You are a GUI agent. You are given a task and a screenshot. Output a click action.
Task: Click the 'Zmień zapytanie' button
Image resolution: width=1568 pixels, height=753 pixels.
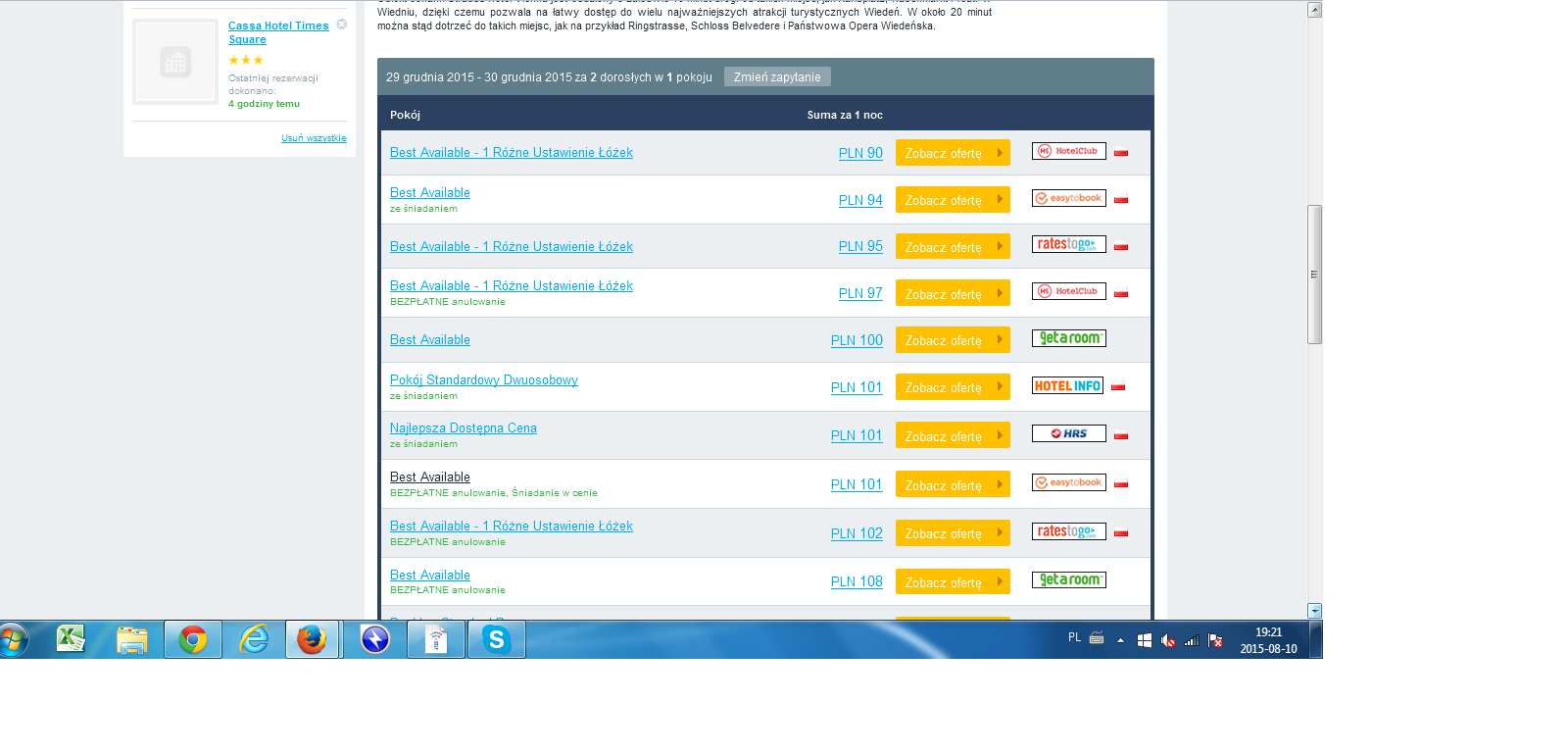777,76
